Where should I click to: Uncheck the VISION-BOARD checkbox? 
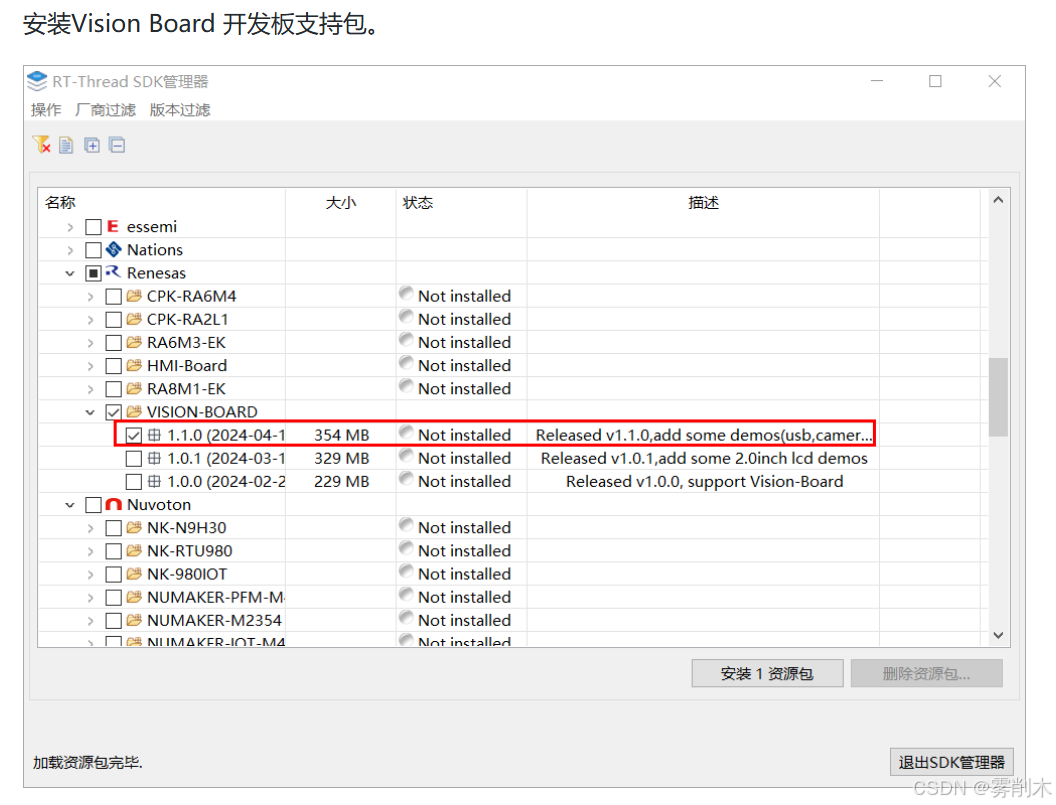tap(114, 412)
